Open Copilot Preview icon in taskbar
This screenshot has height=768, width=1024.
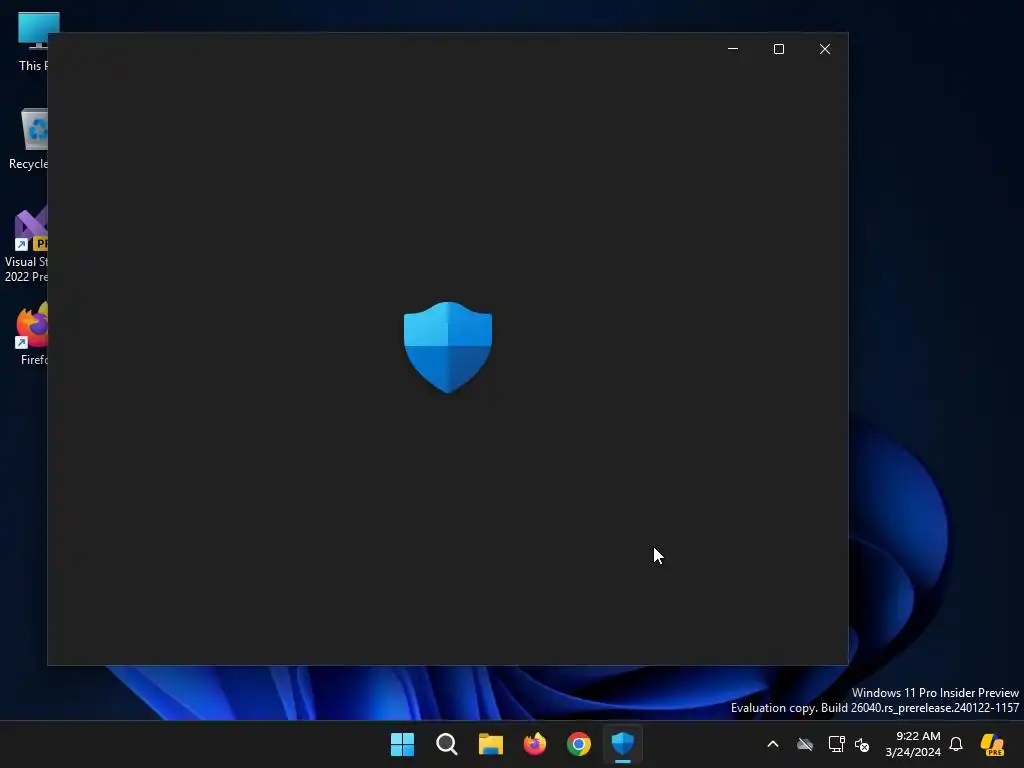992,744
